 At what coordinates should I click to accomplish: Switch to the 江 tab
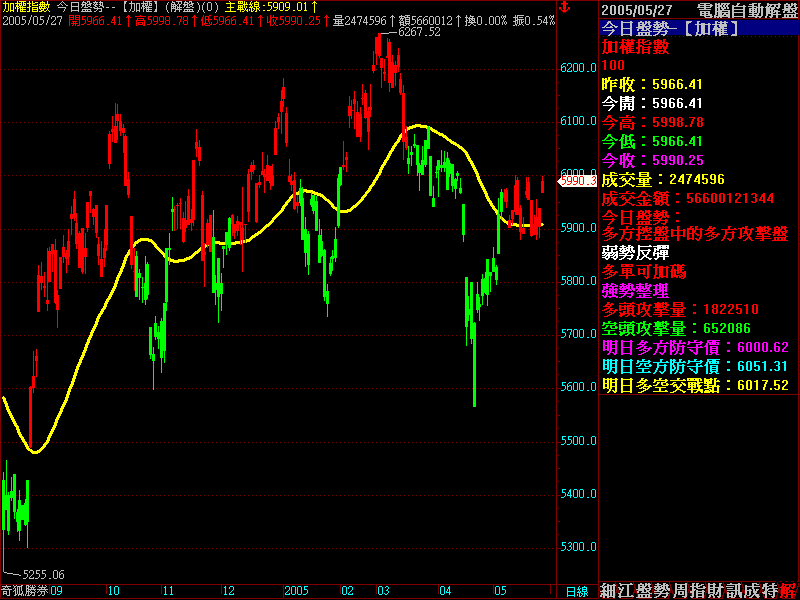(x=626, y=591)
